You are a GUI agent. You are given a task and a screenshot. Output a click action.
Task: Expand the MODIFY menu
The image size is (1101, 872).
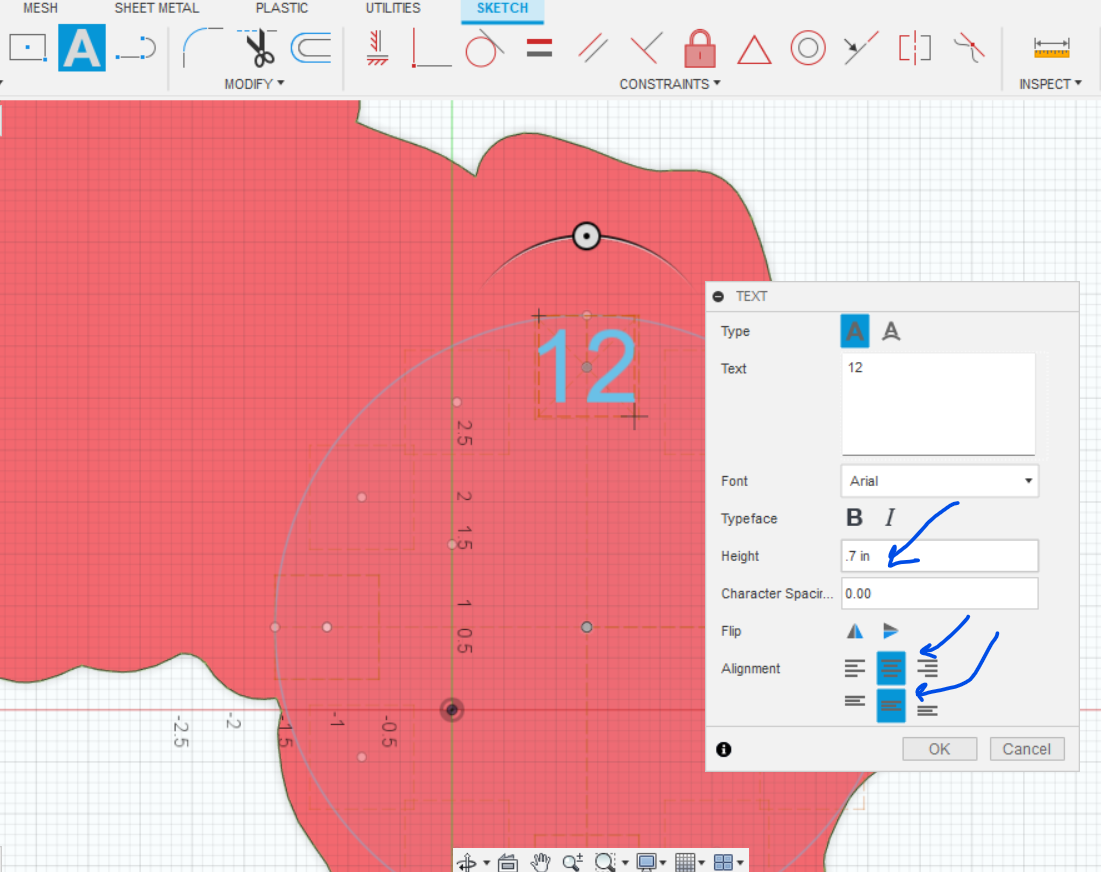253,84
